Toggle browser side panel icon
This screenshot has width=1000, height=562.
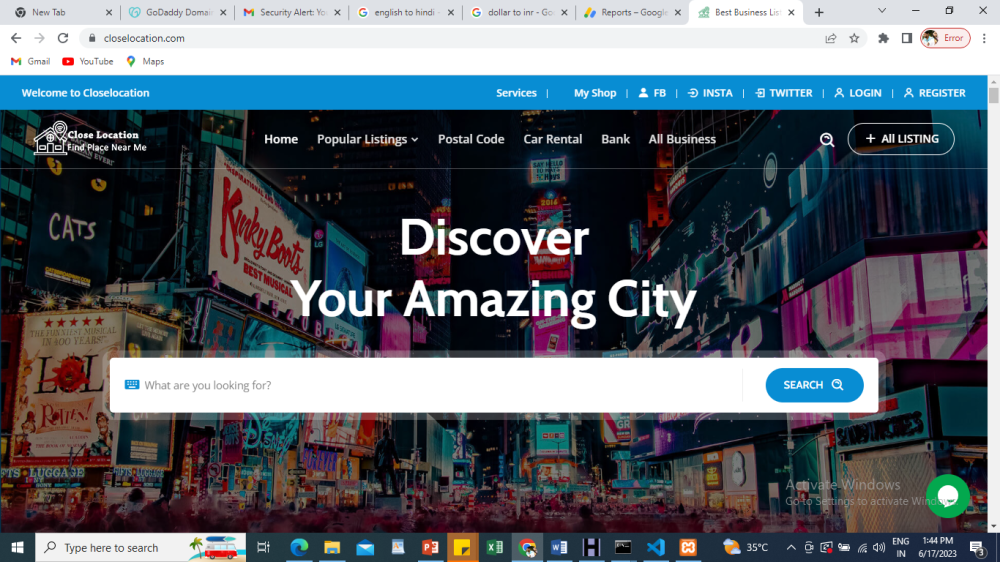point(906,38)
